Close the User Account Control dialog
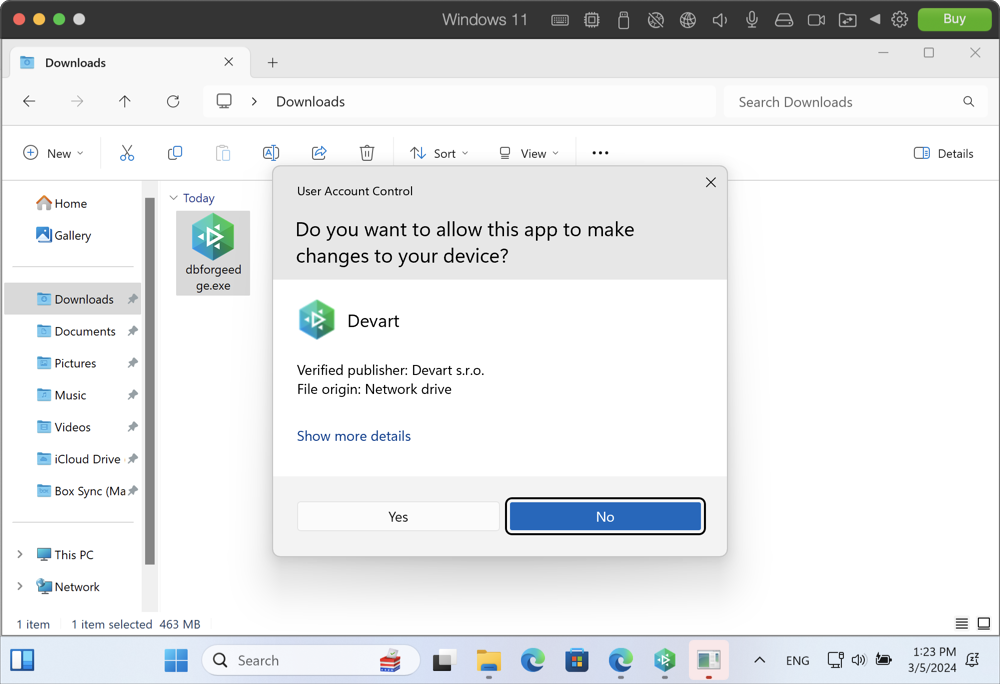 [710, 182]
